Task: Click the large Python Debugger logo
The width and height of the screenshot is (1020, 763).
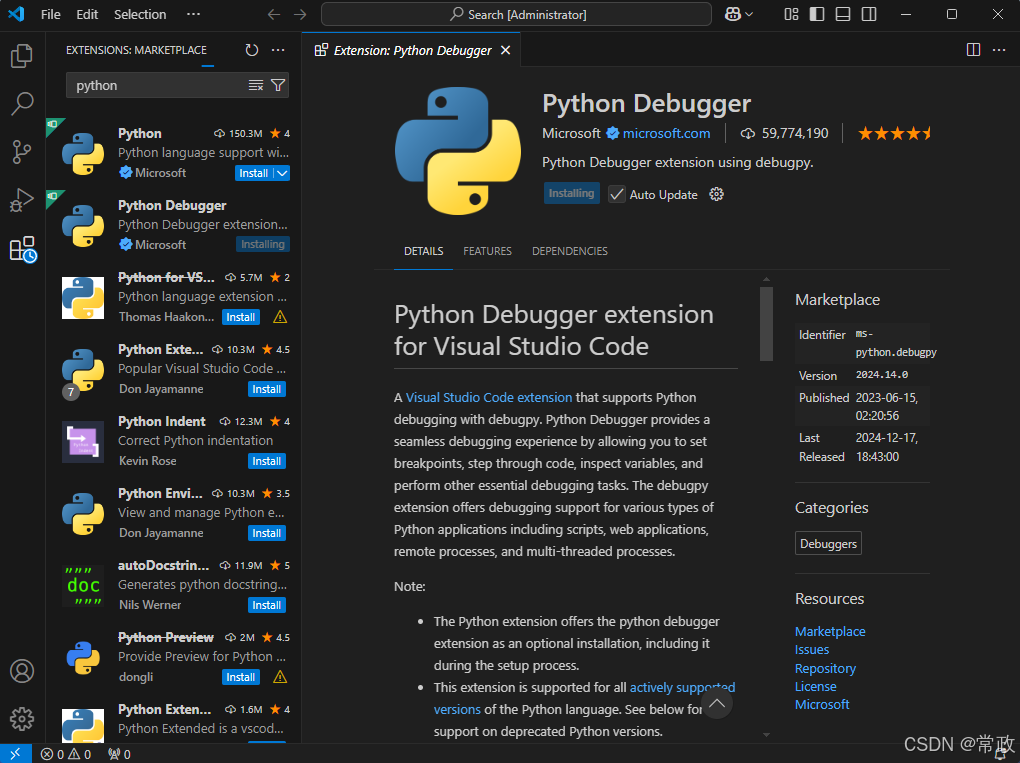Action: [x=458, y=151]
